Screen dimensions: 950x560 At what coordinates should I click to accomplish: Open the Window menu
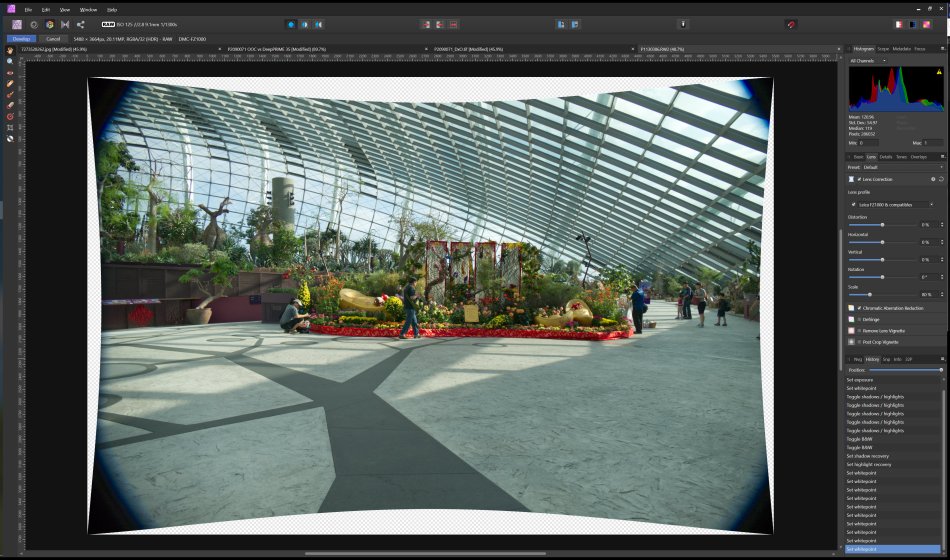coord(88,10)
